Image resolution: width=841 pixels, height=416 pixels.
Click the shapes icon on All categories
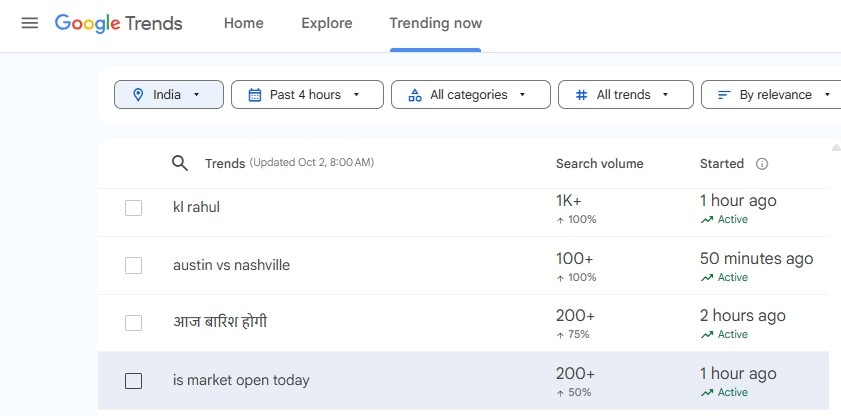coord(414,95)
